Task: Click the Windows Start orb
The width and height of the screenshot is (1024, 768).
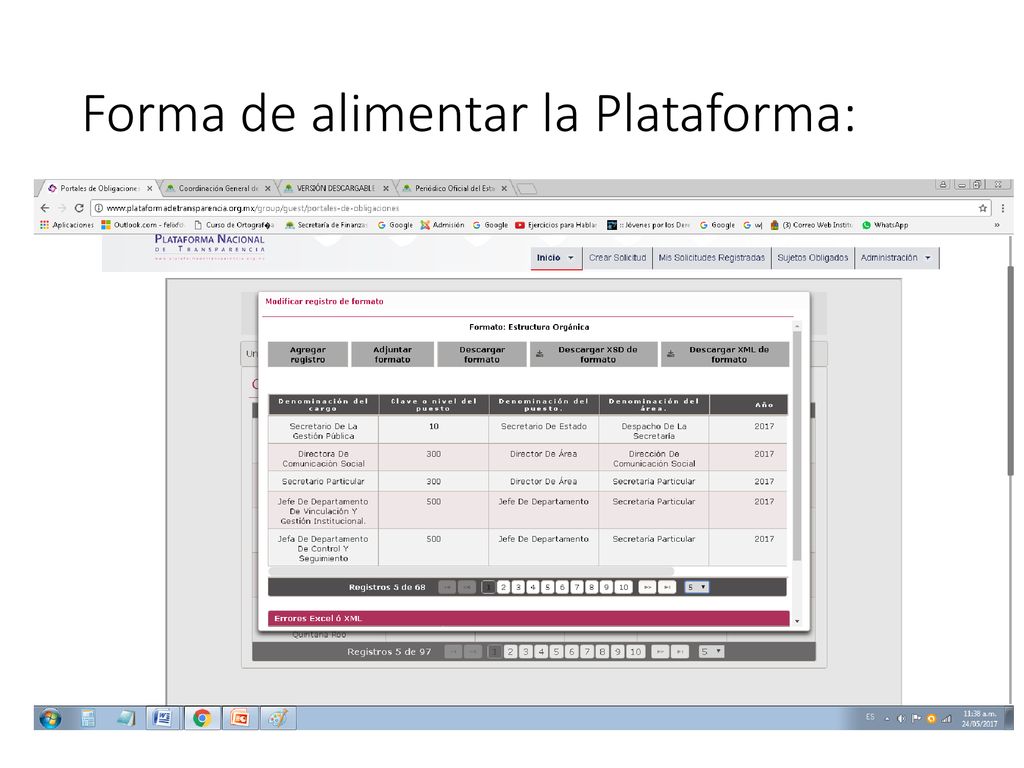Action: point(50,718)
